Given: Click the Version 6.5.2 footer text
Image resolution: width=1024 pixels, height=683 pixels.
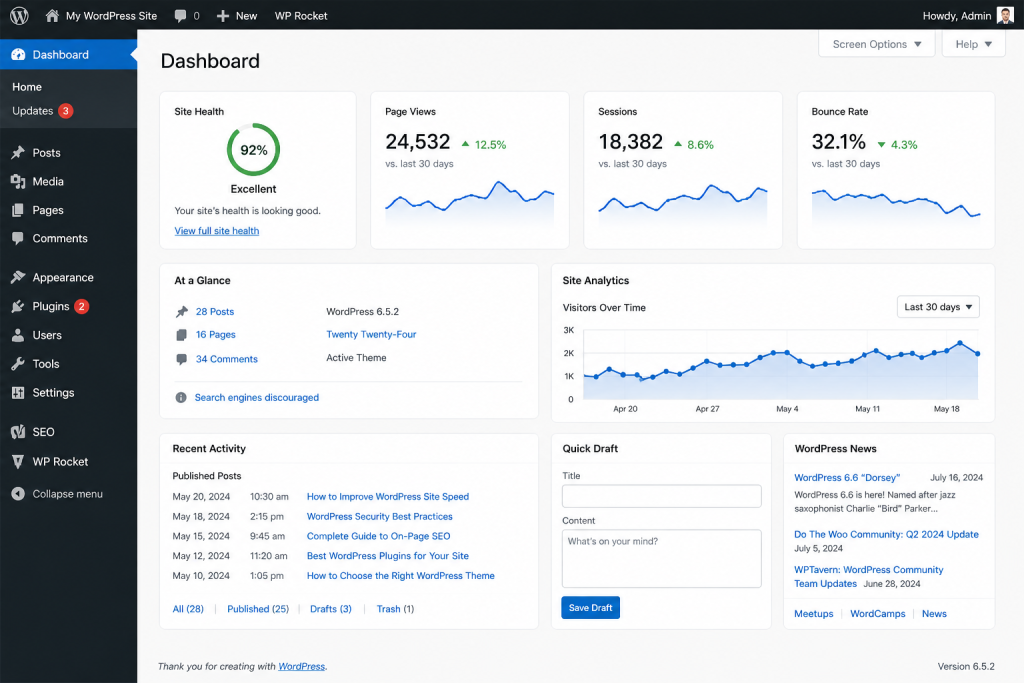Looking at the screenshot, I should coord(966,667).
